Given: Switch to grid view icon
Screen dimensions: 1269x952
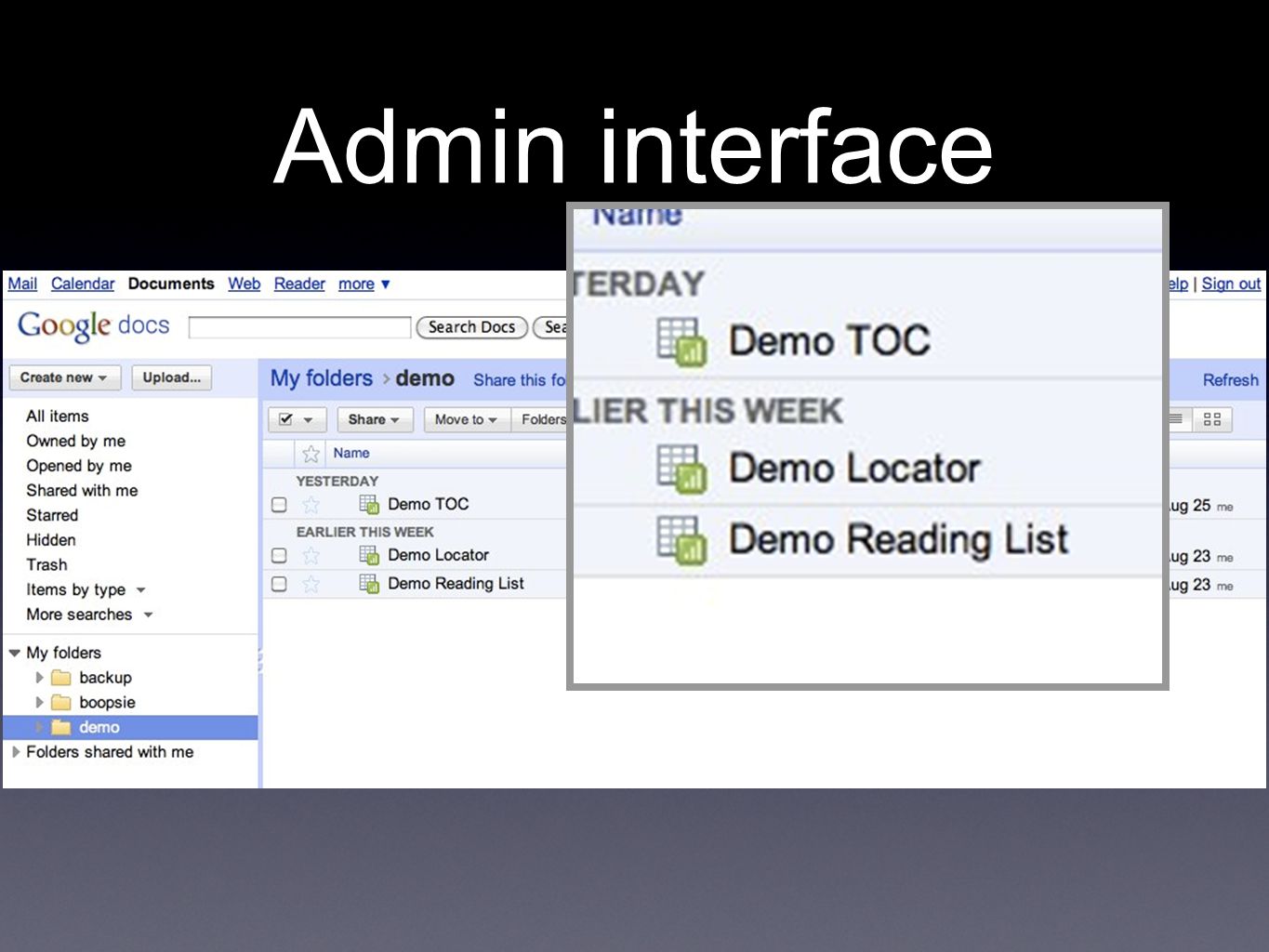Looking at the screenshot, I should point(1212,419).
